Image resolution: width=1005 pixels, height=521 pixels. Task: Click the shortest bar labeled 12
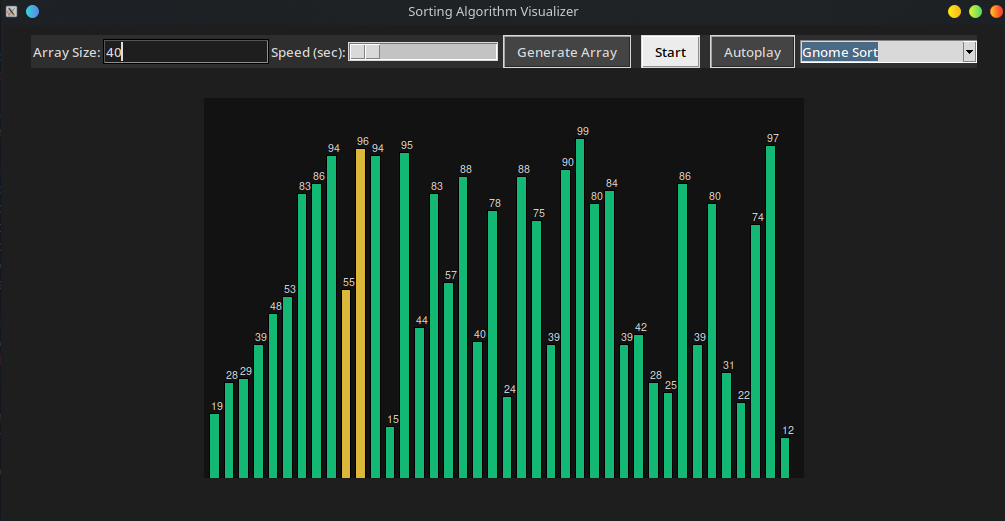point(785,458)
